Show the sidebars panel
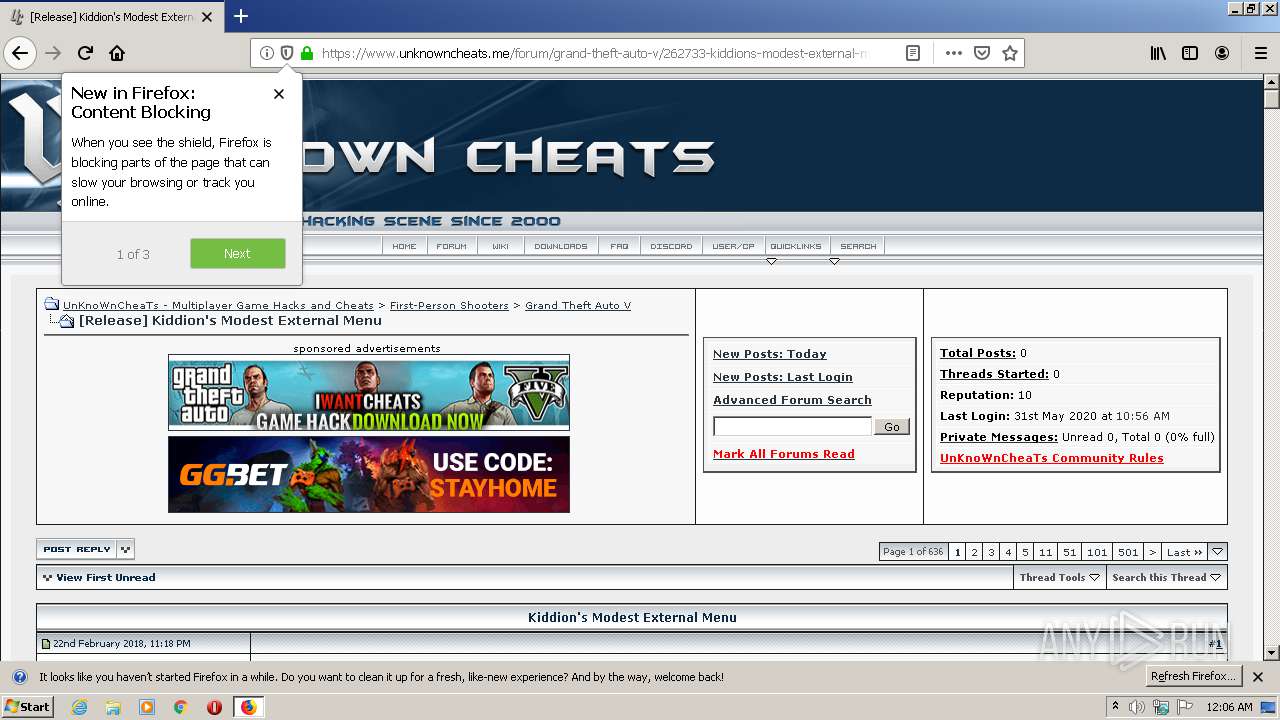Viewport: 1280px width, 720px height. [x=1190, y=53]
